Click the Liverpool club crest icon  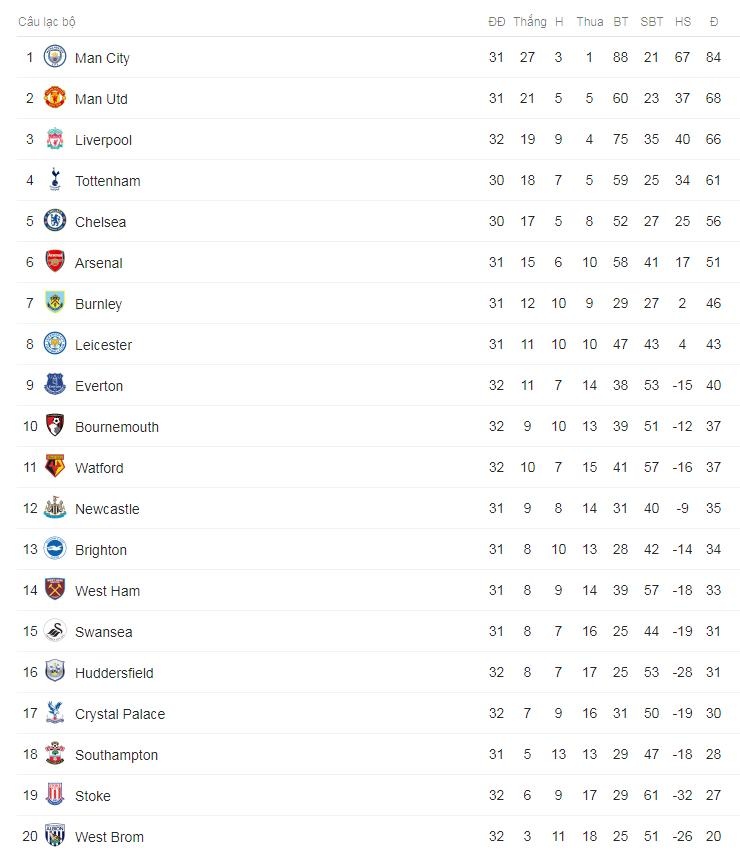[x=55, y=140]
